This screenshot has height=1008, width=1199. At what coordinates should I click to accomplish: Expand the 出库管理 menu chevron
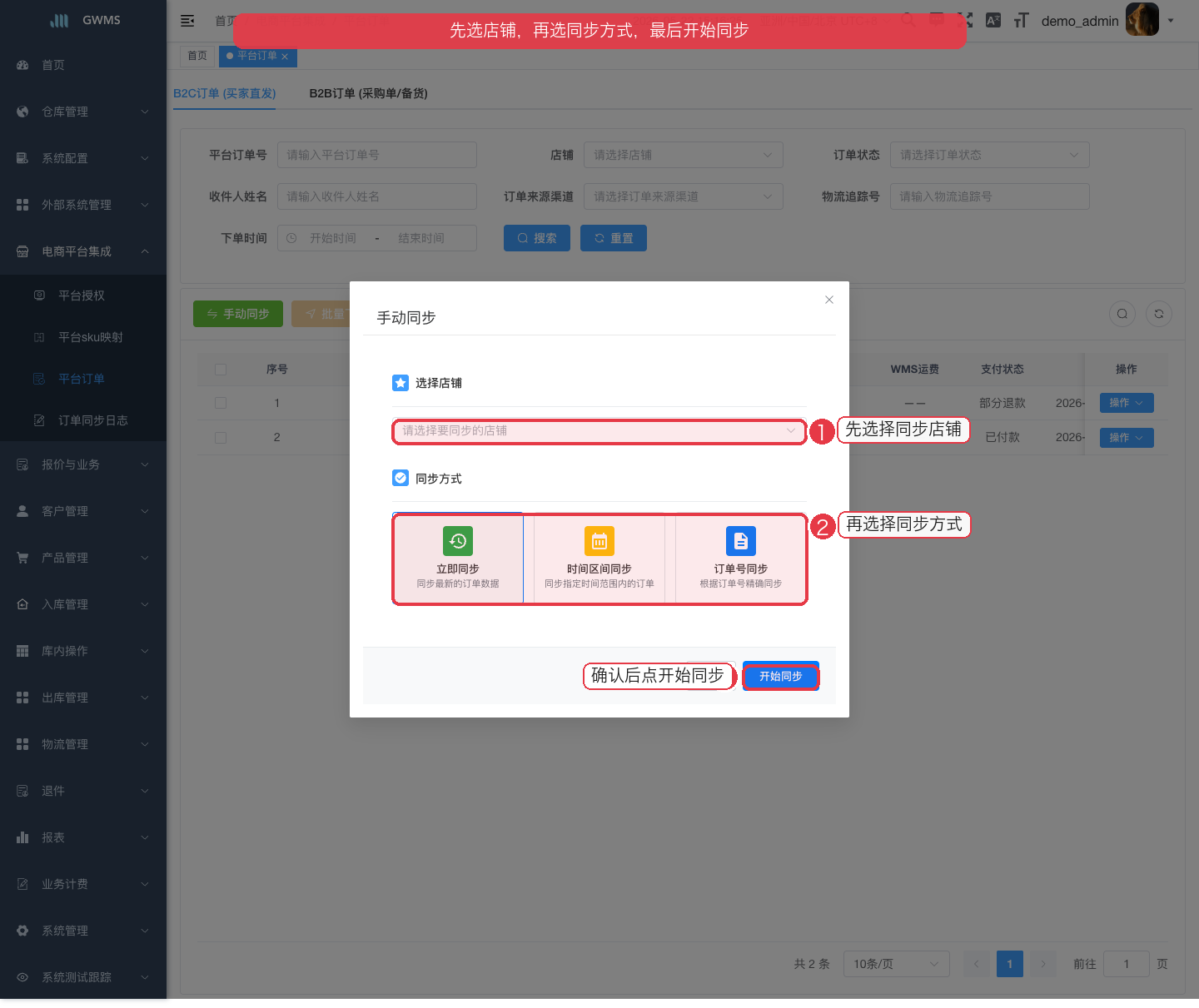point(145,698)
